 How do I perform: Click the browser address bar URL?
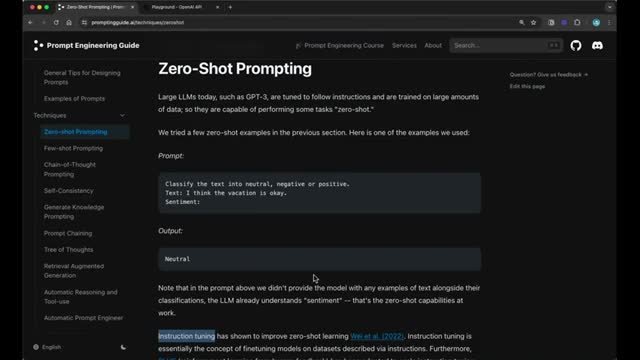[138, 22]
